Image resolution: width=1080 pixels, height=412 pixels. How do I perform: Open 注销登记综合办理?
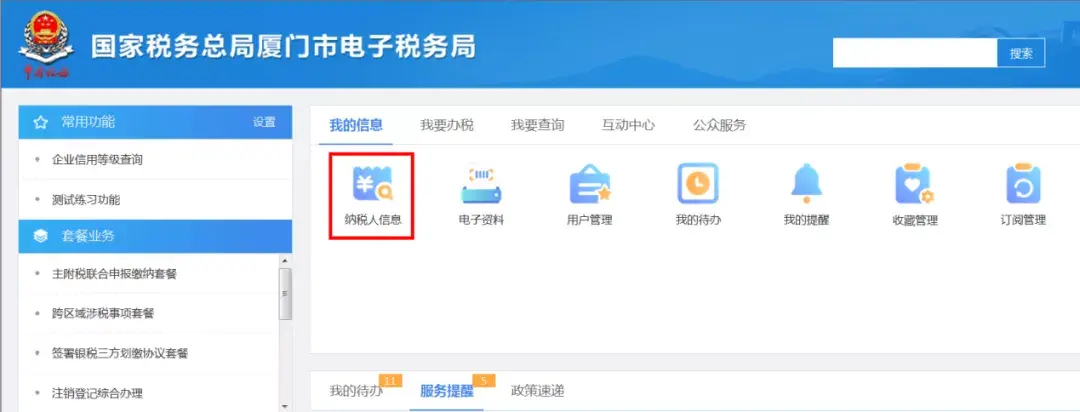(x=98, y=393)
